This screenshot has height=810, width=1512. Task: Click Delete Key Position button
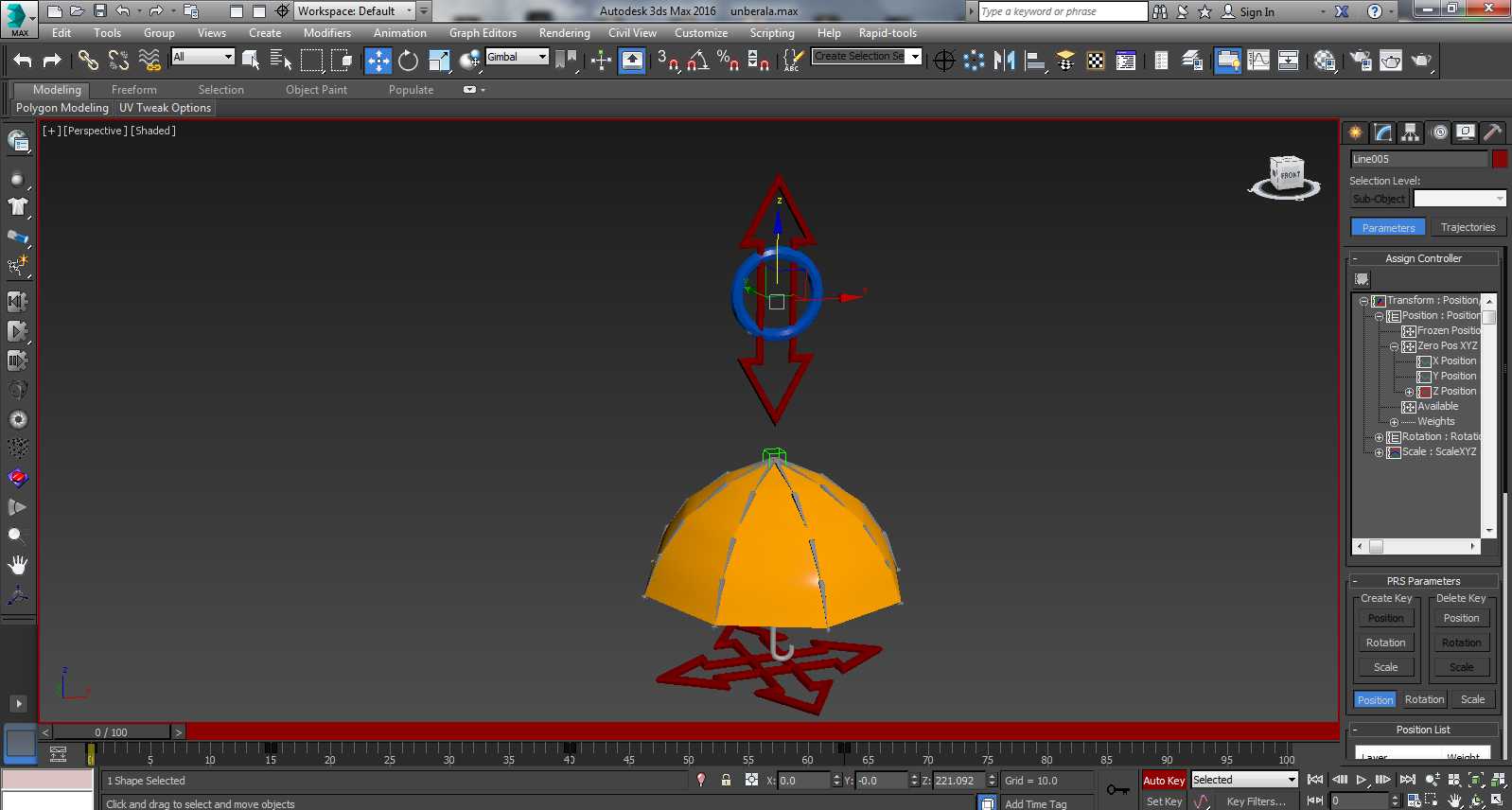1462,618
